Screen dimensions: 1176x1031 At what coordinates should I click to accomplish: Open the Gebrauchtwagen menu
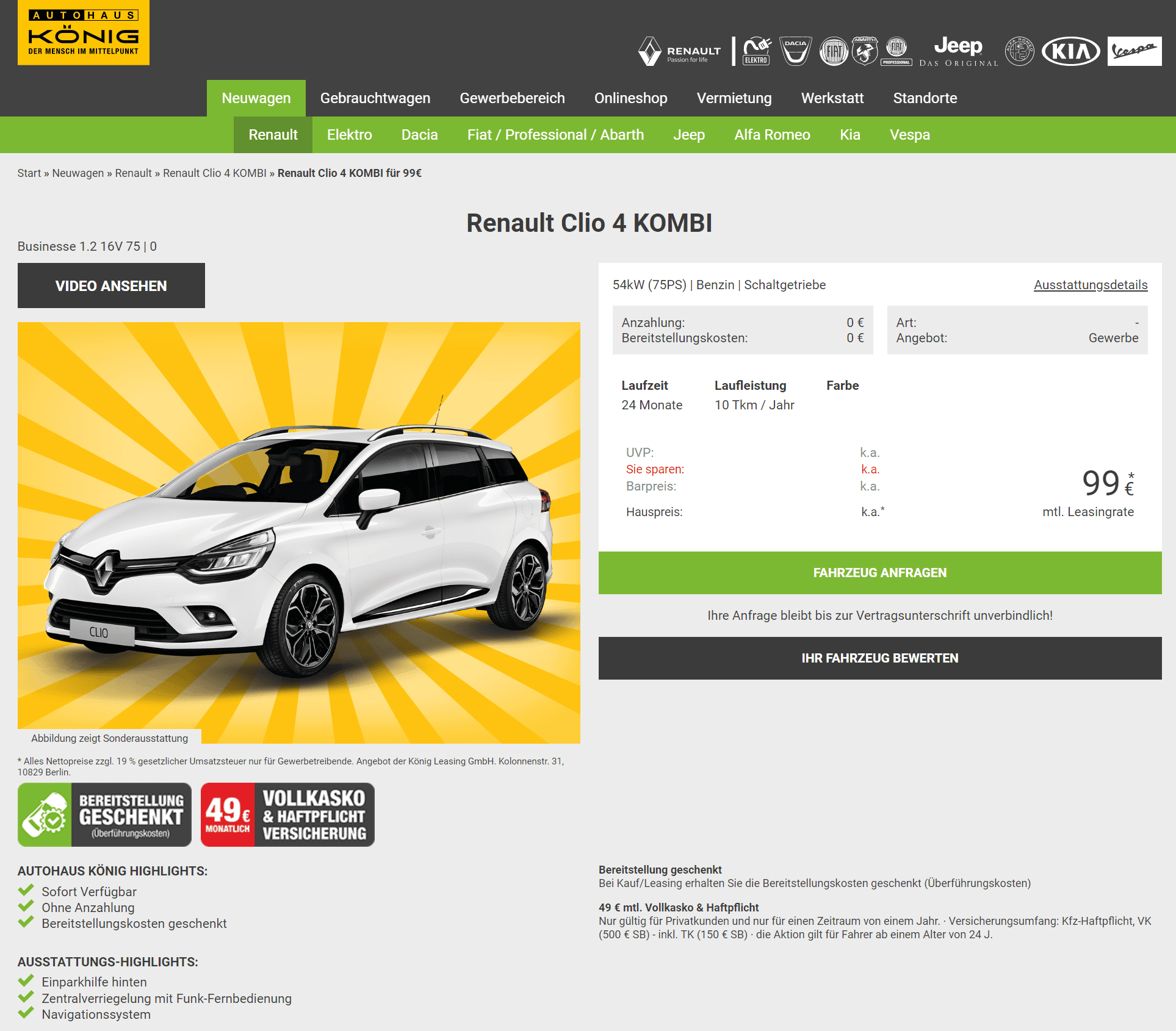[375, 98]
